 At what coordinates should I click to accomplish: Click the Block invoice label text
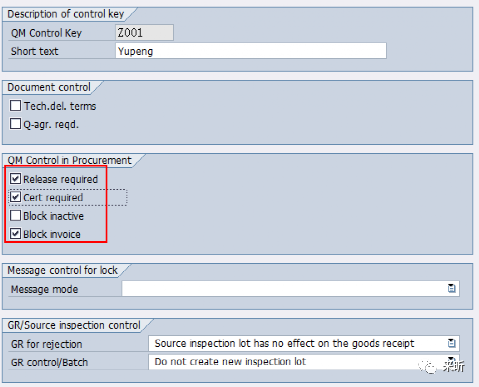coord(52,234)
